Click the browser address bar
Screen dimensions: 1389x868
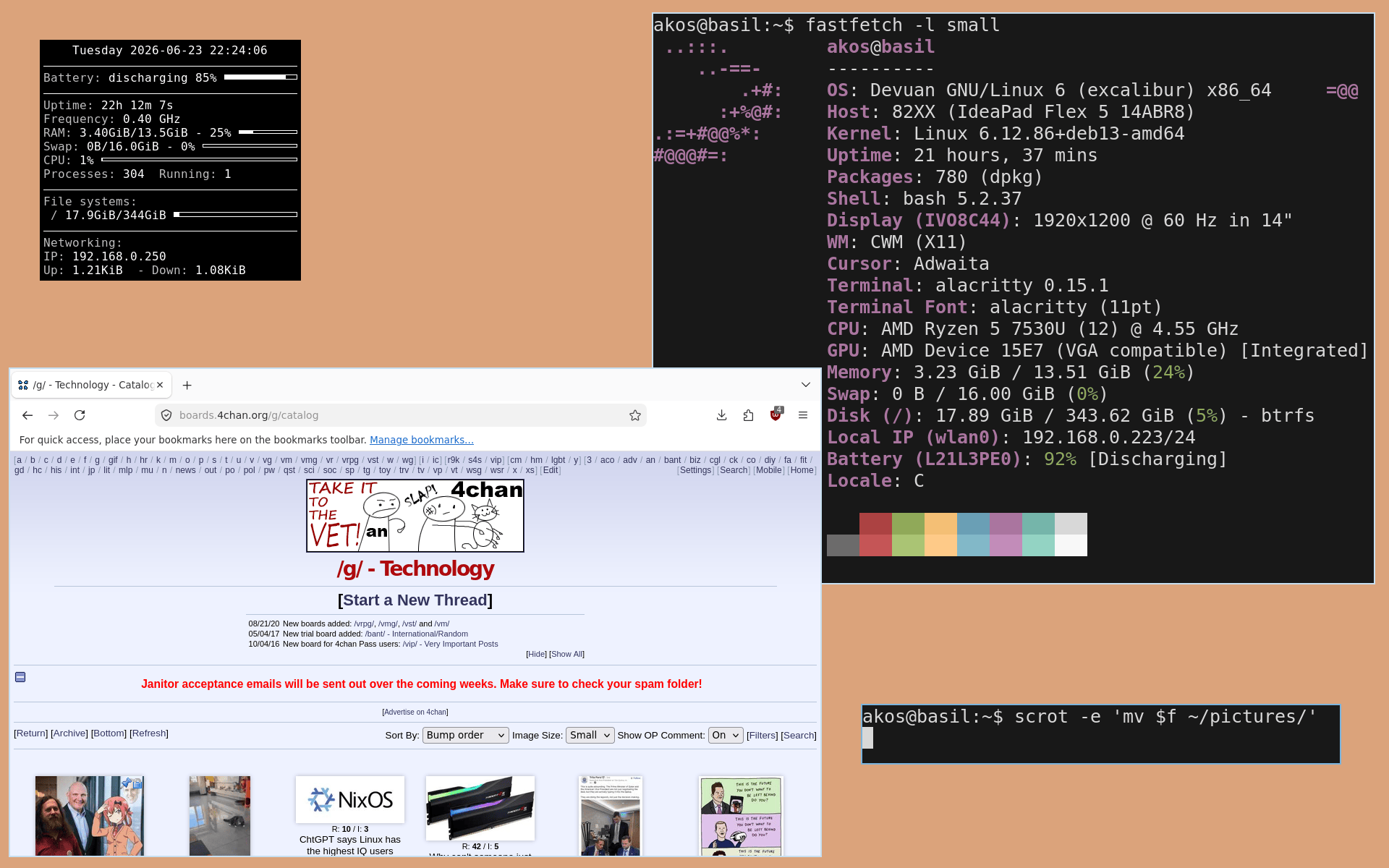pos(400,415)
